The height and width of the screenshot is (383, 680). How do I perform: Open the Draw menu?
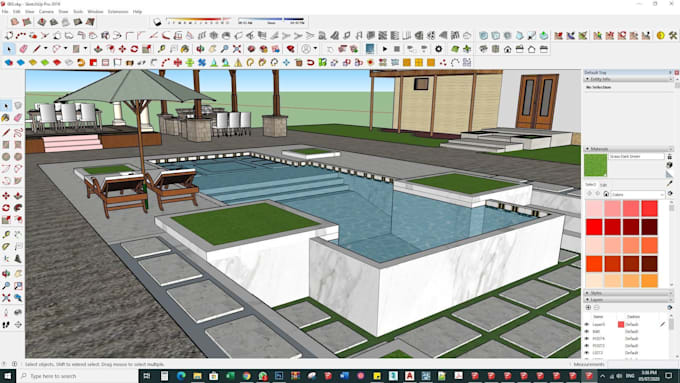(x=63, y=12)
